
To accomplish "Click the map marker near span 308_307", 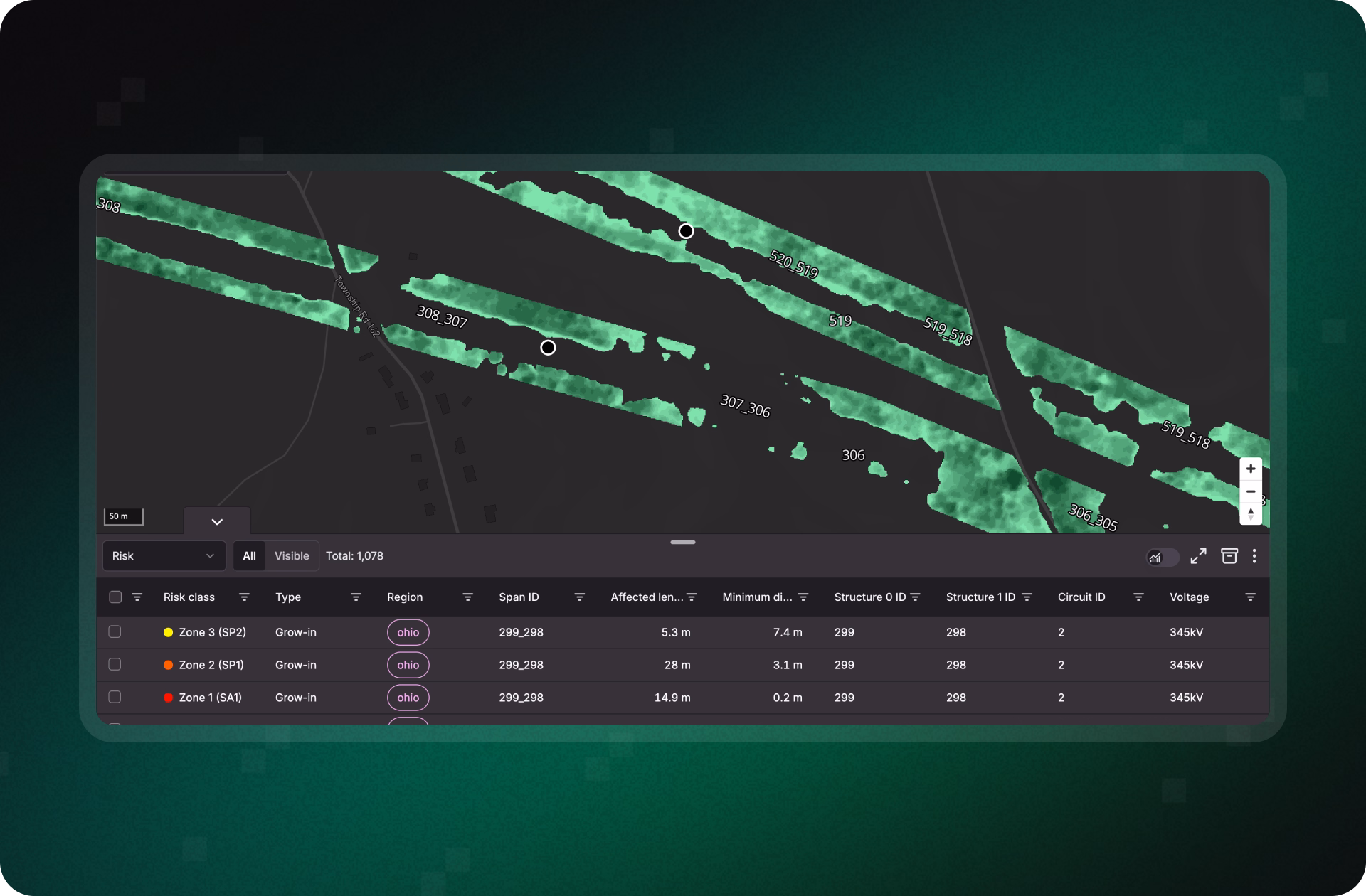I will 548,348.
